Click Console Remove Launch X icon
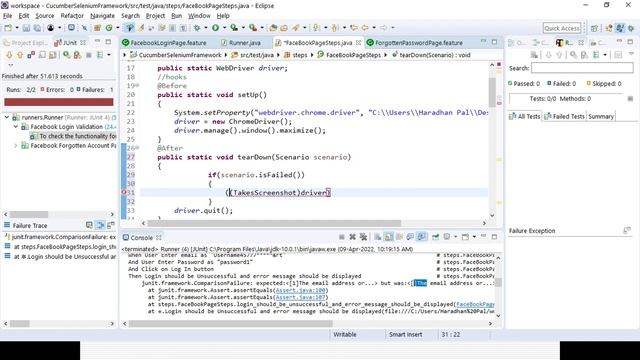640x360 pixels. (353, 237)
